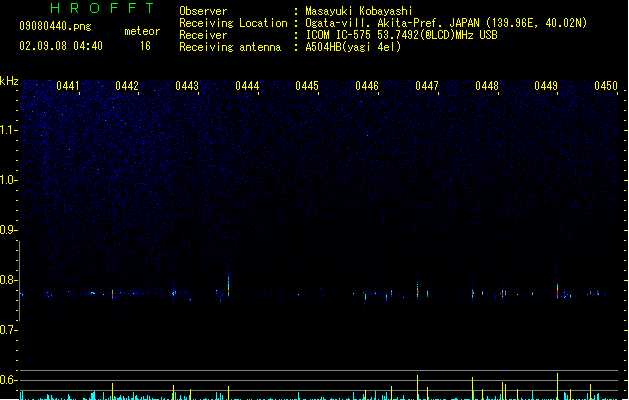The image size is (629, 400).
Task: Click time marker 0444
Action: pos(247,86)
